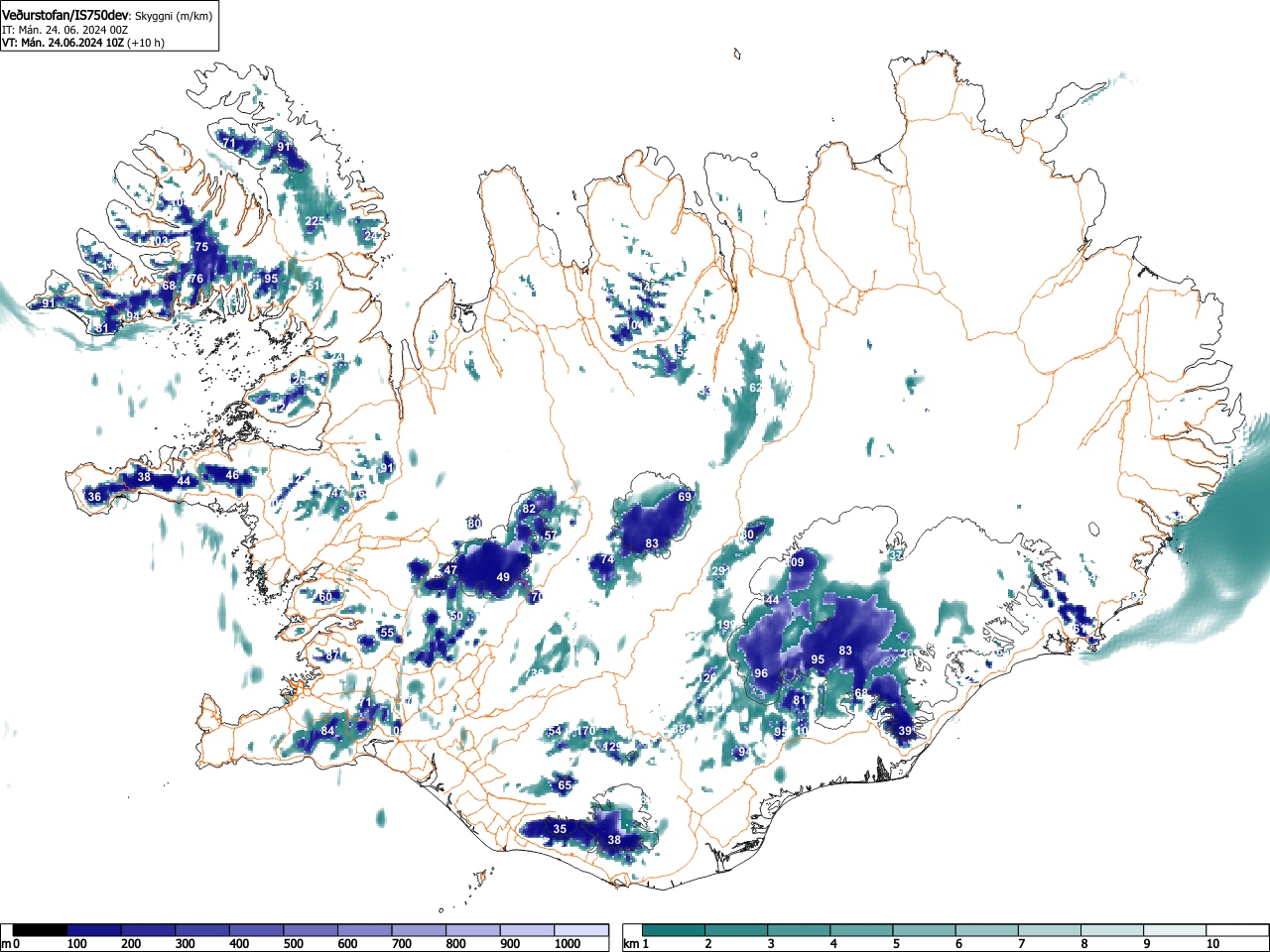Image resolution: width=1270 pixels, height=952 pixels.
Task: Click the '800' tick label on the metre legend
Action: click(x=455, y=944)
